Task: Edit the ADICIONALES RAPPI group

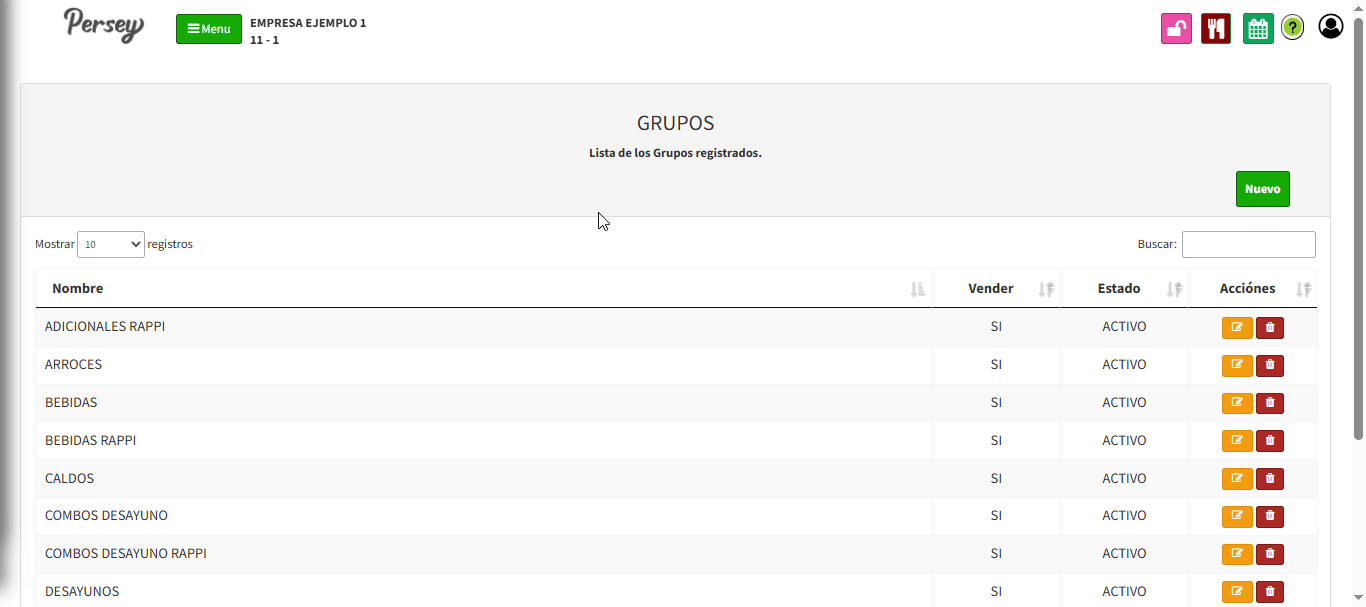Action: tap(1237, 327)
